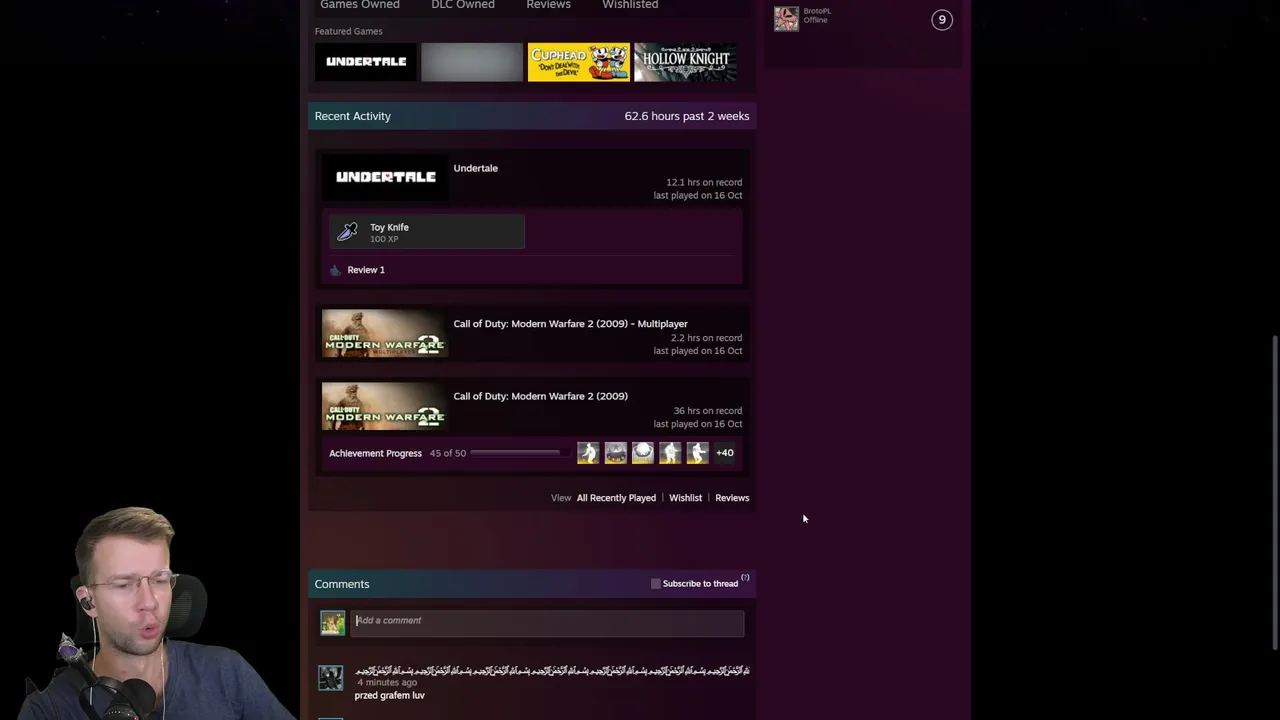This screenshot has height=720, width=1280.
Task: Open the Review 1 link
Action: coord(365,270)
